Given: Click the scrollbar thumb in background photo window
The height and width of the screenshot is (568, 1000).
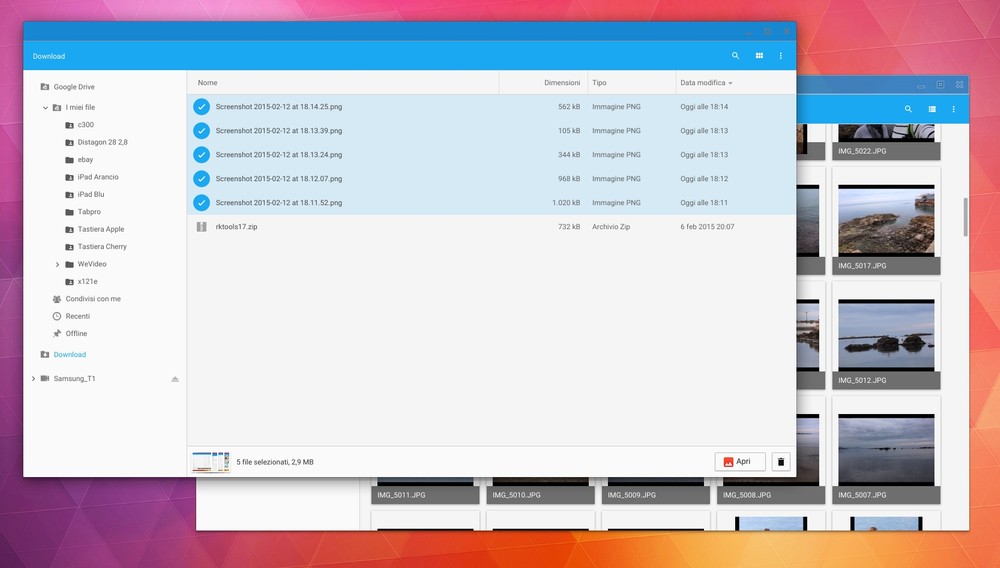Looking at the screenshot, I should coord(966,217).
